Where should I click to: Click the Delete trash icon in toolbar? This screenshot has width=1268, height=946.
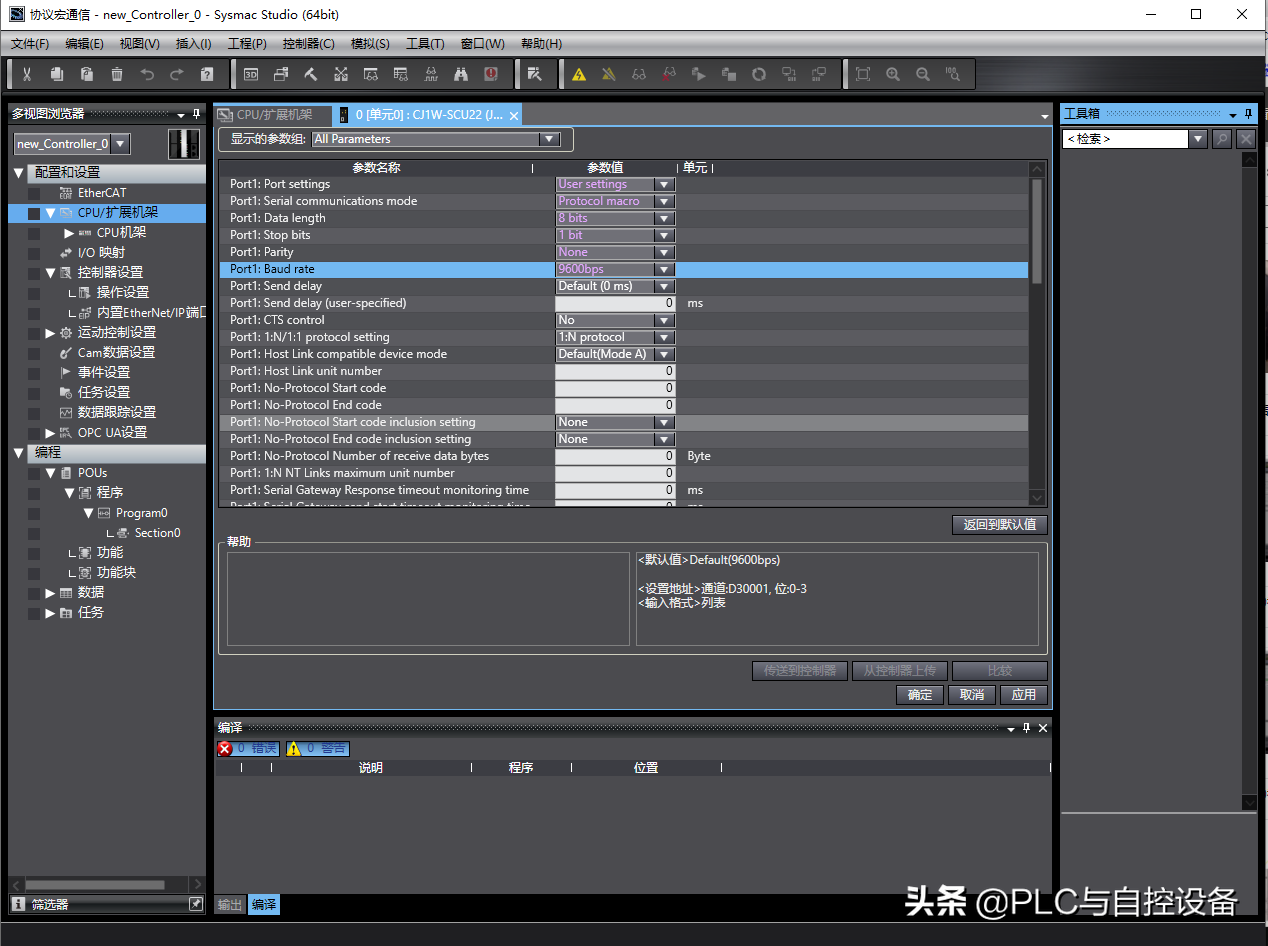[x=117, y=74]
